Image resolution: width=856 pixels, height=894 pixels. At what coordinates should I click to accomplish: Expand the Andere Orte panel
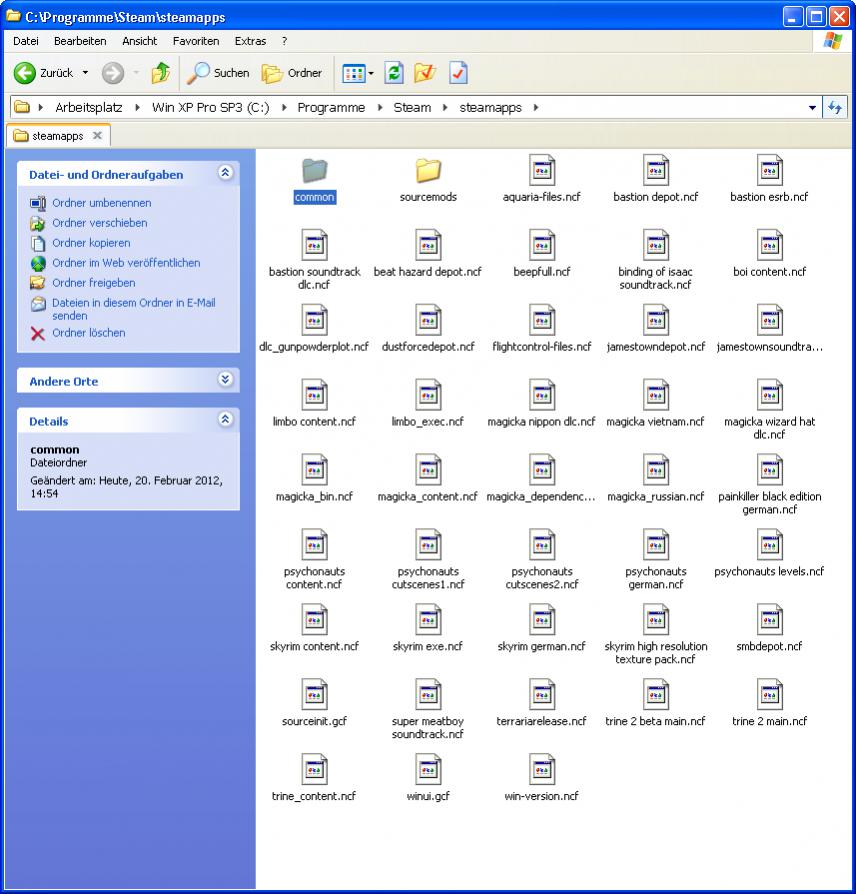(x=225, y=379)
